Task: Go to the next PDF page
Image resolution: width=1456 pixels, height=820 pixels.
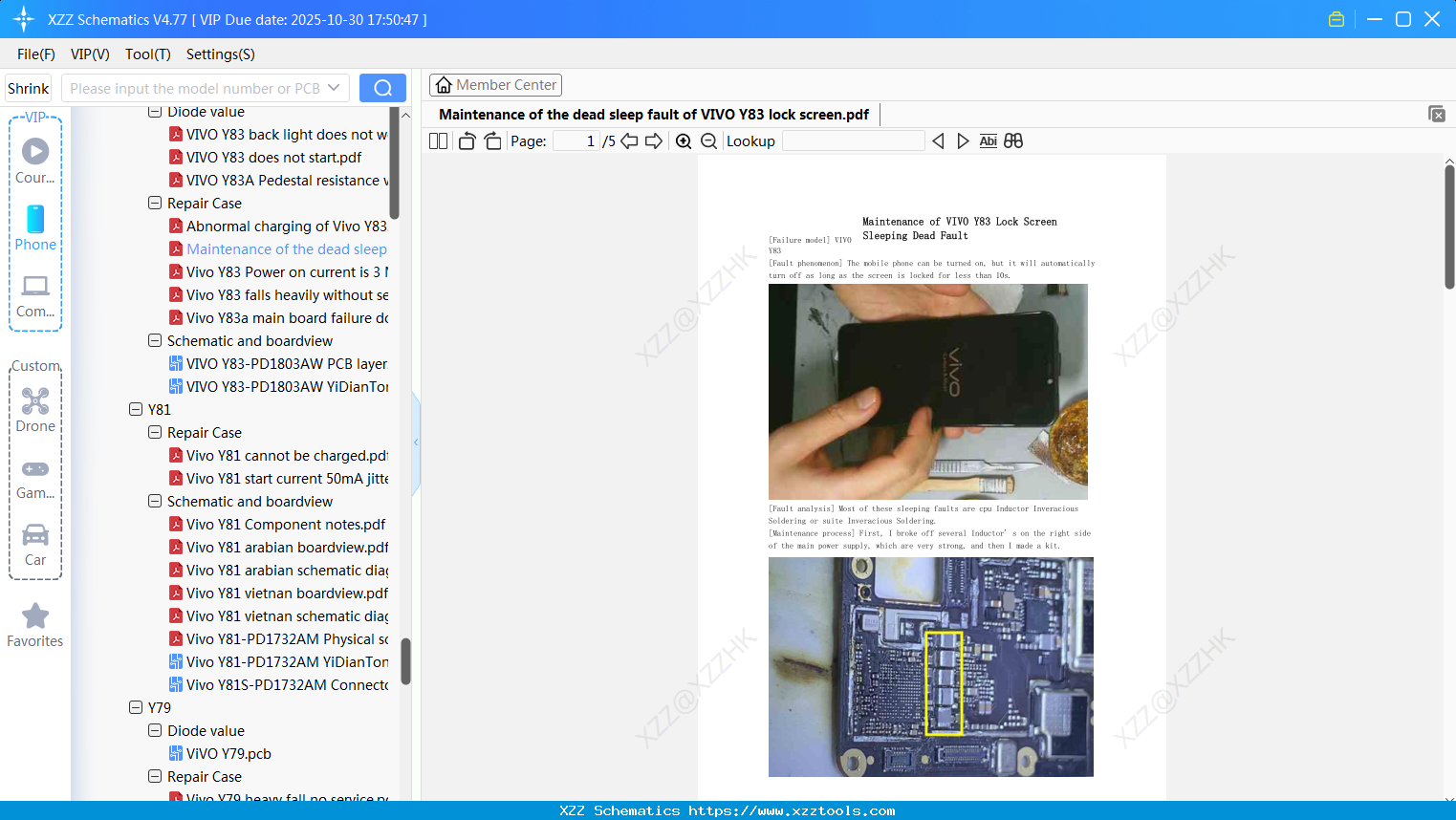Action: (656, 140)
